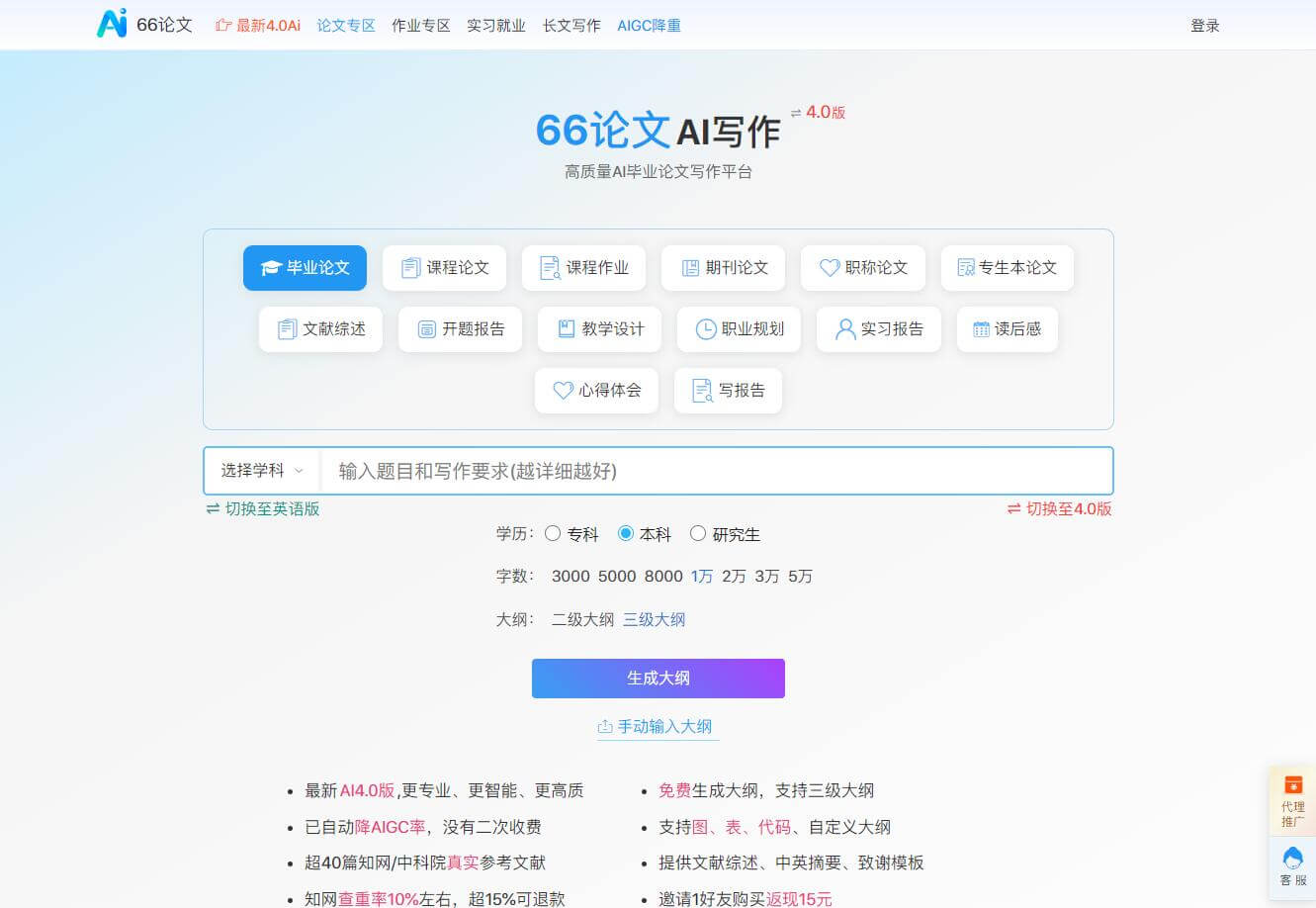Click the 免费生成大纲，支持三级大纲 bullet text
The image size is (1316, 908).
tap(766, 790)
